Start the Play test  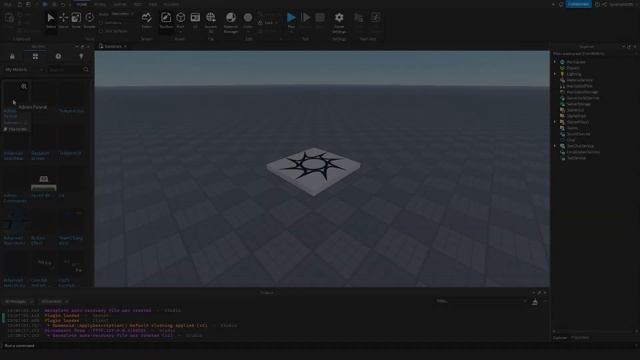pyautogui.click(x=291, y=18)
